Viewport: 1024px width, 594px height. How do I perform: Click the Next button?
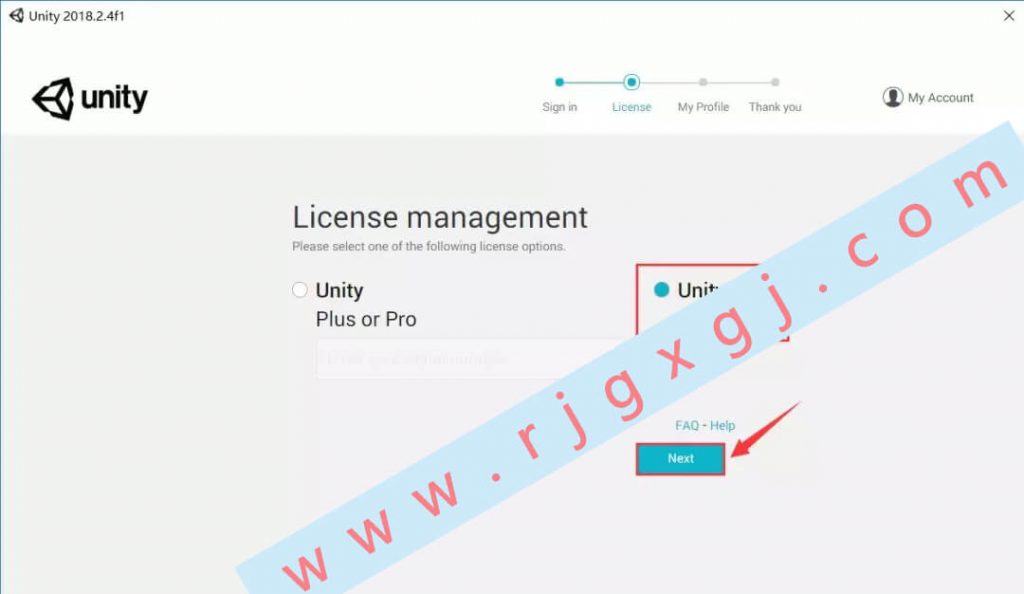pyautogui.click(x=680, y=459)
